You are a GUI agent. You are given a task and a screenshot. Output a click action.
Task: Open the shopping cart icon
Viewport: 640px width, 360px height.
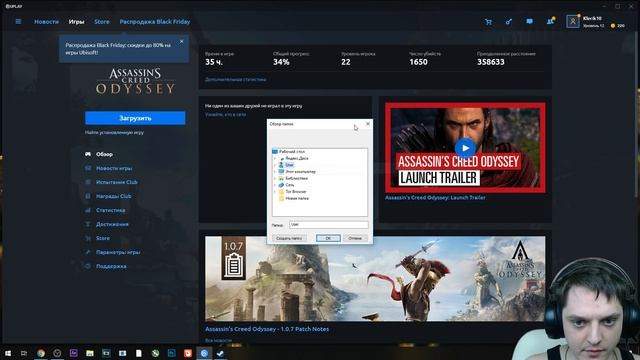pyautogui.click(x=488, y=22)
